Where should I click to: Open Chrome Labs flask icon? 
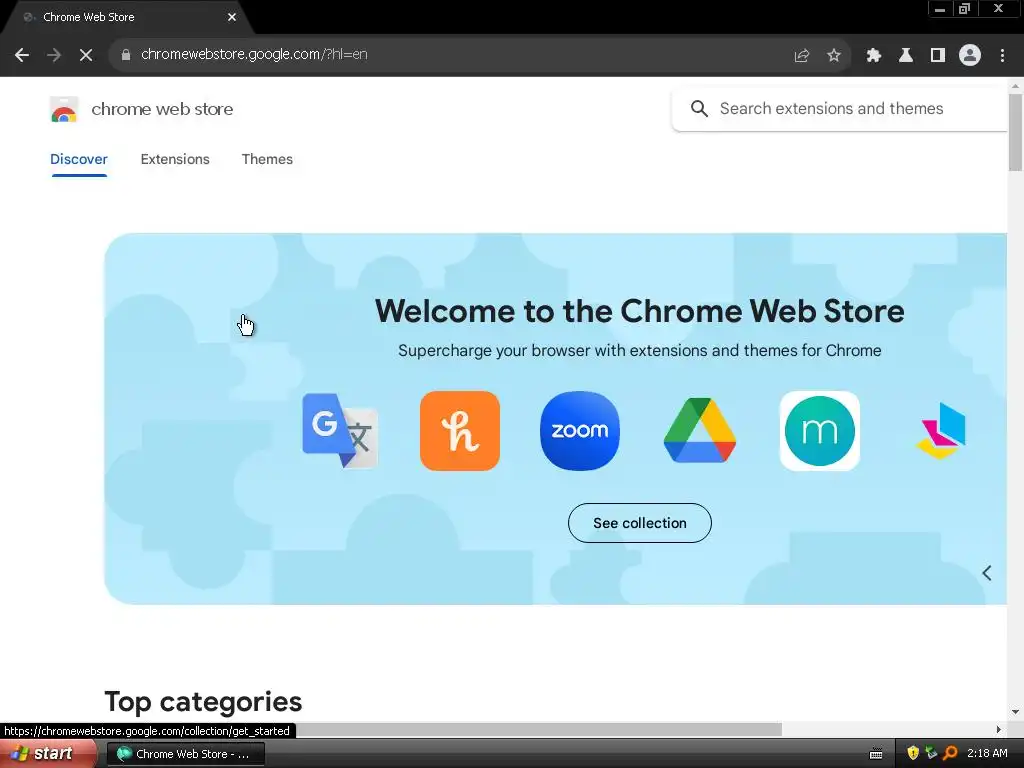coord(905,56)
